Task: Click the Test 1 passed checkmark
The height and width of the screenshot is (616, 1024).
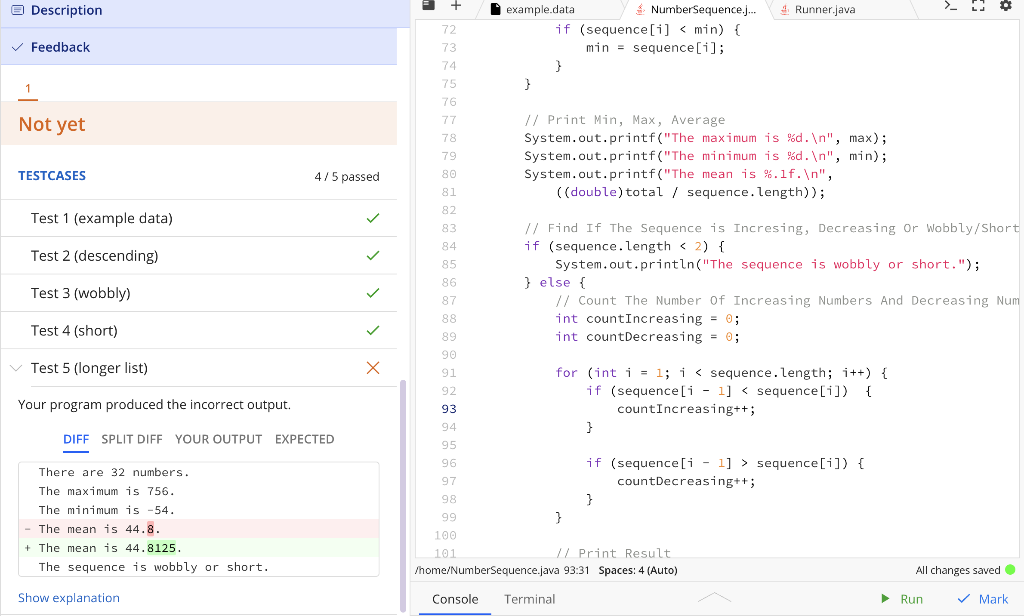Action: click(373, 218)
